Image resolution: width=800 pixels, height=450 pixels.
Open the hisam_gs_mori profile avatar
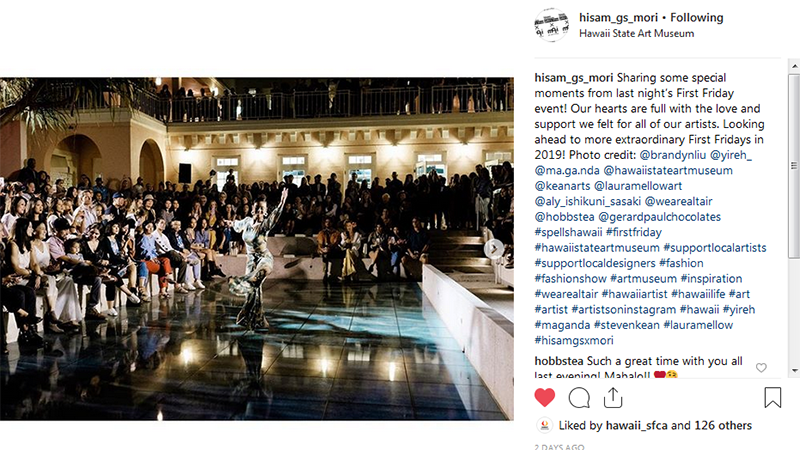coord(551,24)
